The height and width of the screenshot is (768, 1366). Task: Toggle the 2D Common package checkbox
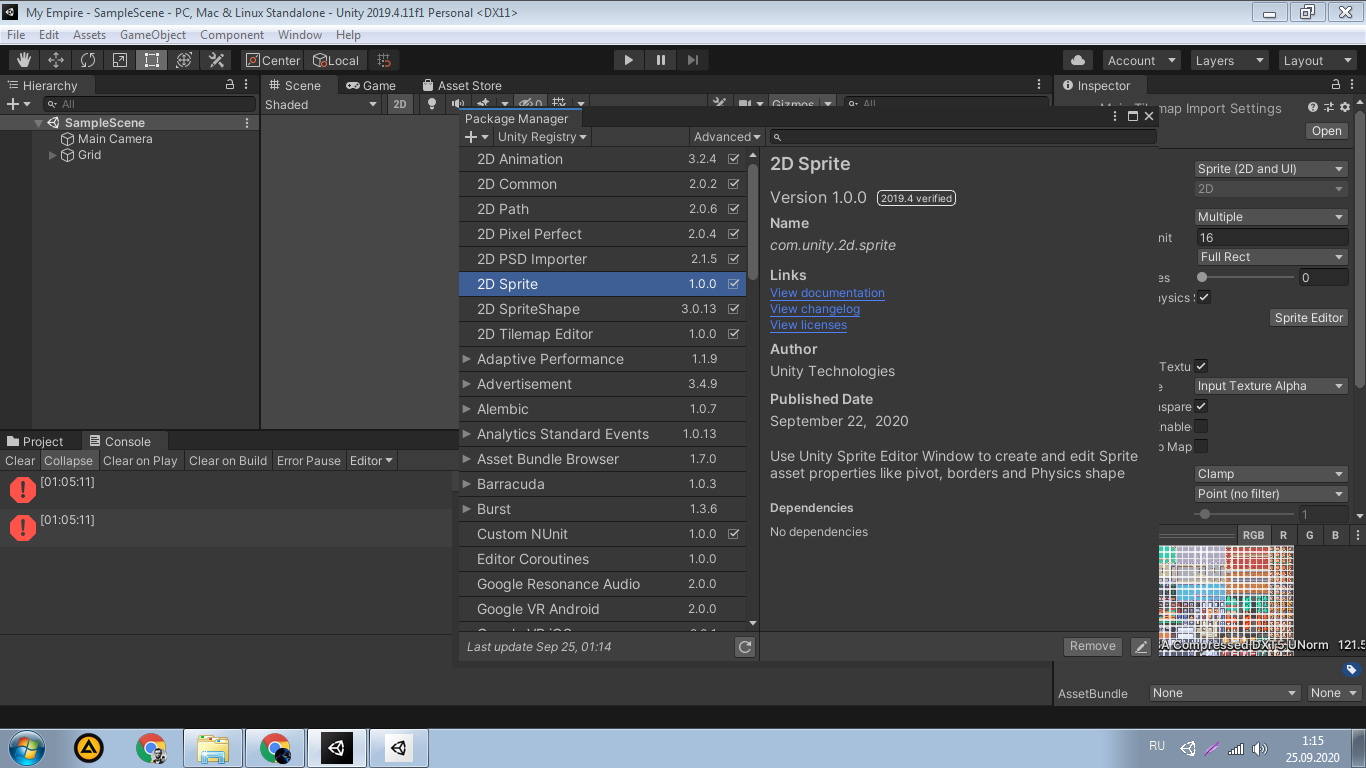[x=734, y=184]
